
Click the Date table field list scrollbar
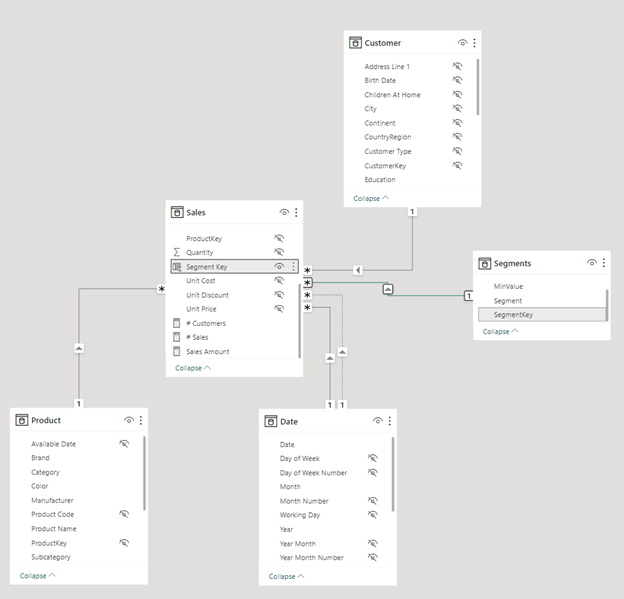(393, 474)
